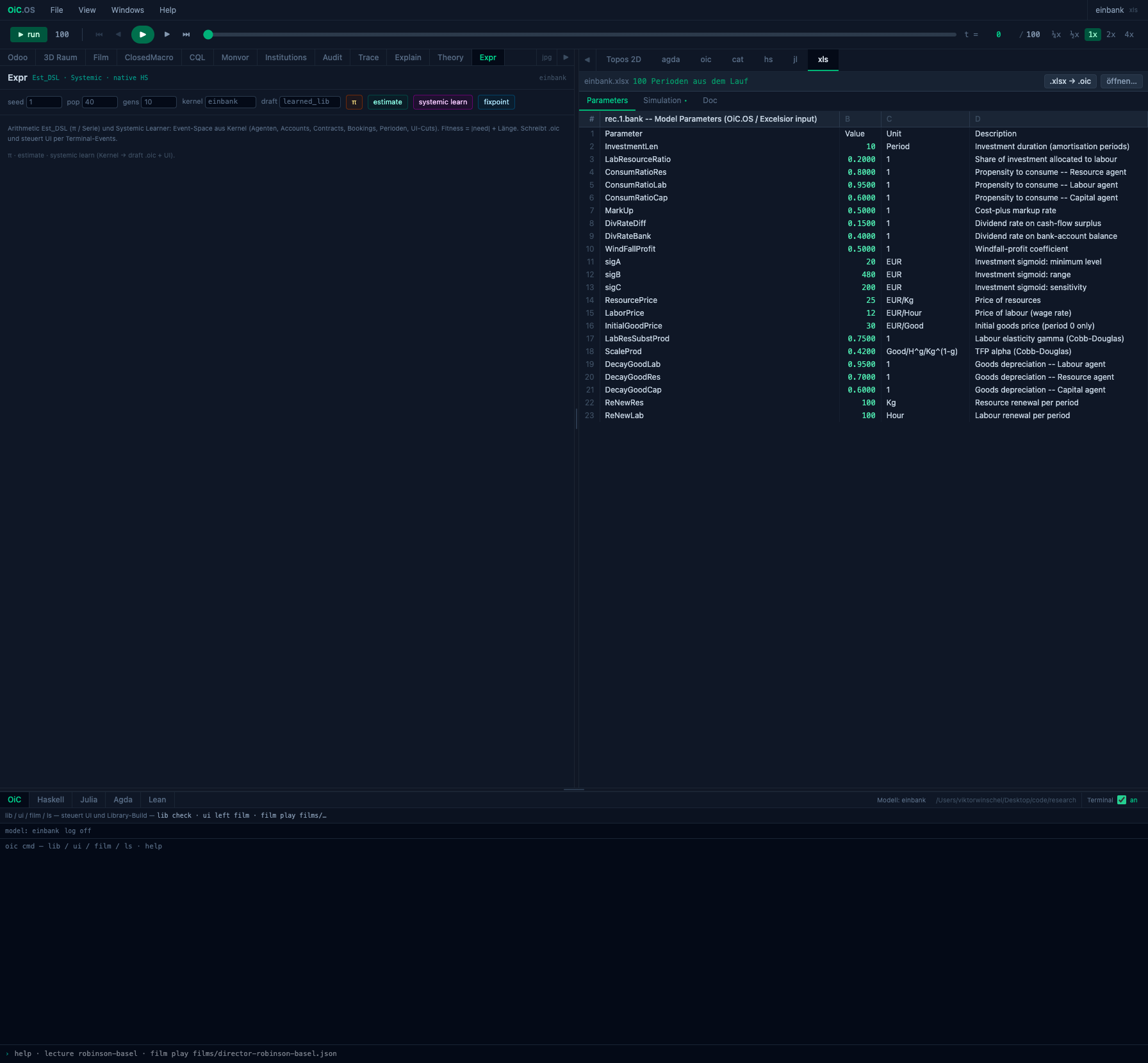Click the run button
This screenshot has width=1148, height=1063.
pyautogui.click(x=29, y=35)
